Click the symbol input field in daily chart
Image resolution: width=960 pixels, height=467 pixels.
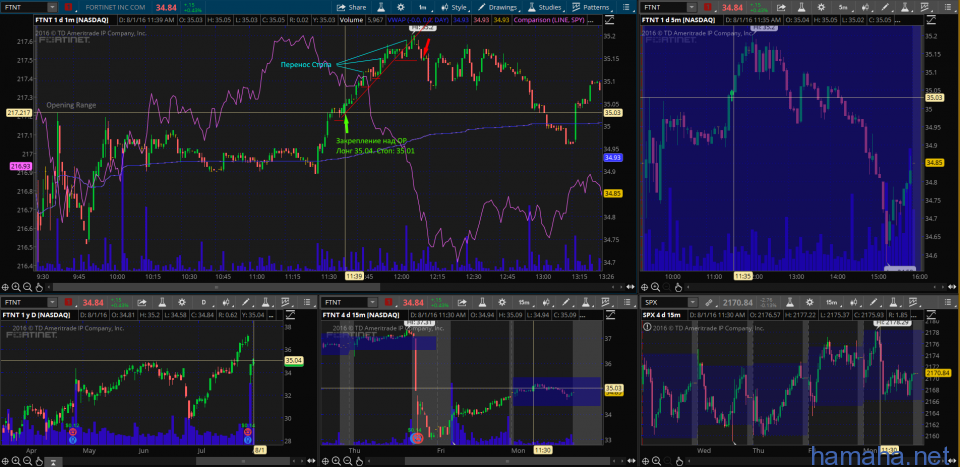(23, 302)
